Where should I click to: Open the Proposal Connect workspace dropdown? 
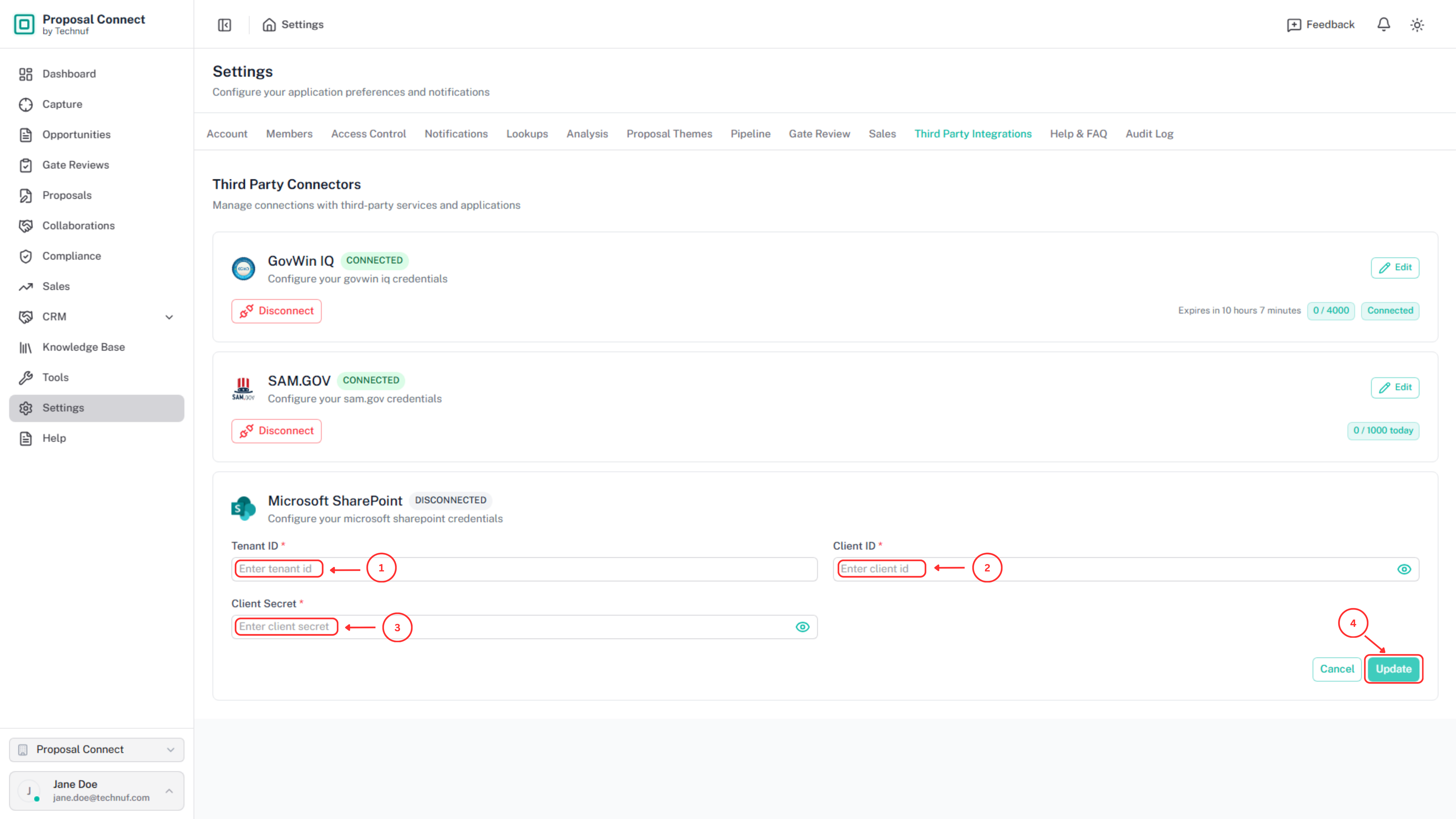click(97, 750)
